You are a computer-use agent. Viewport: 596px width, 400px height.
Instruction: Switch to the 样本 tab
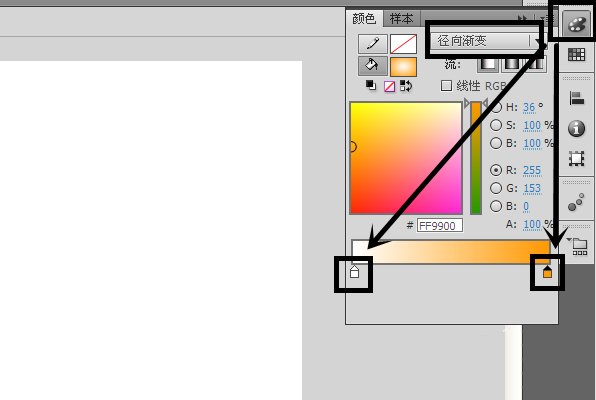401,18
